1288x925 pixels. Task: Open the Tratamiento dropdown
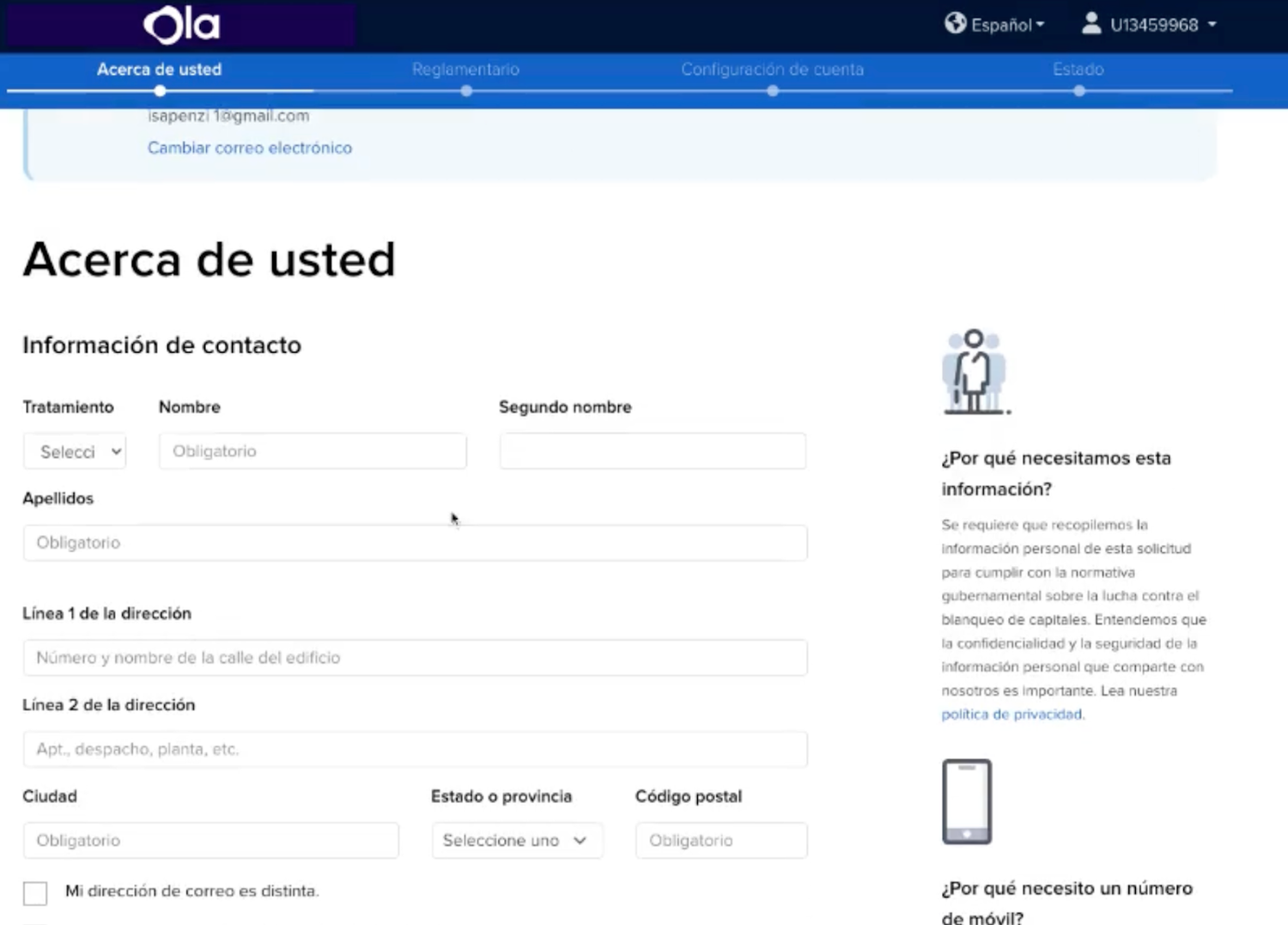(76, 452)
